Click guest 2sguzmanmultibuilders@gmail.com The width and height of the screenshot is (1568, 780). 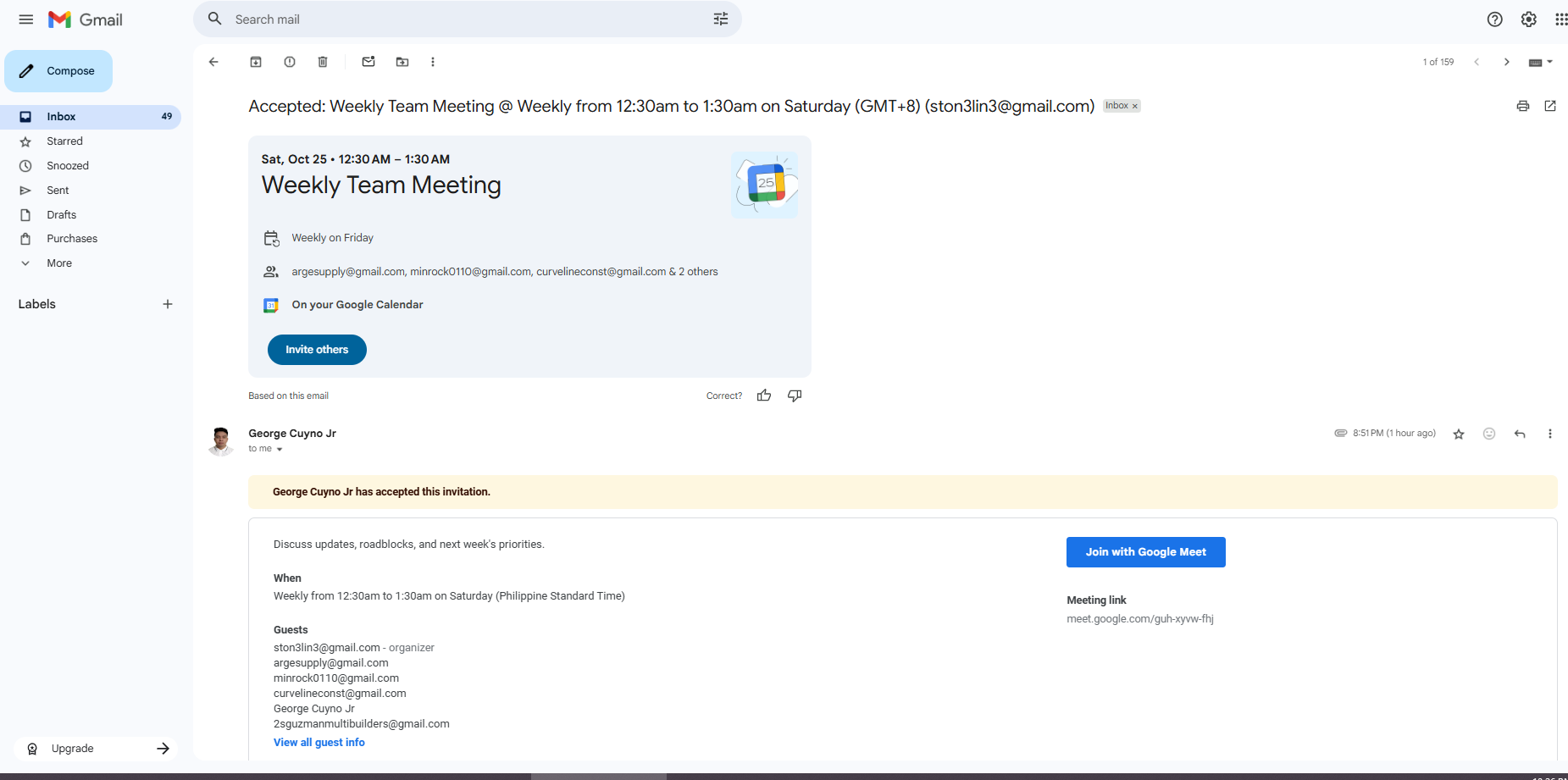[362, 724]
